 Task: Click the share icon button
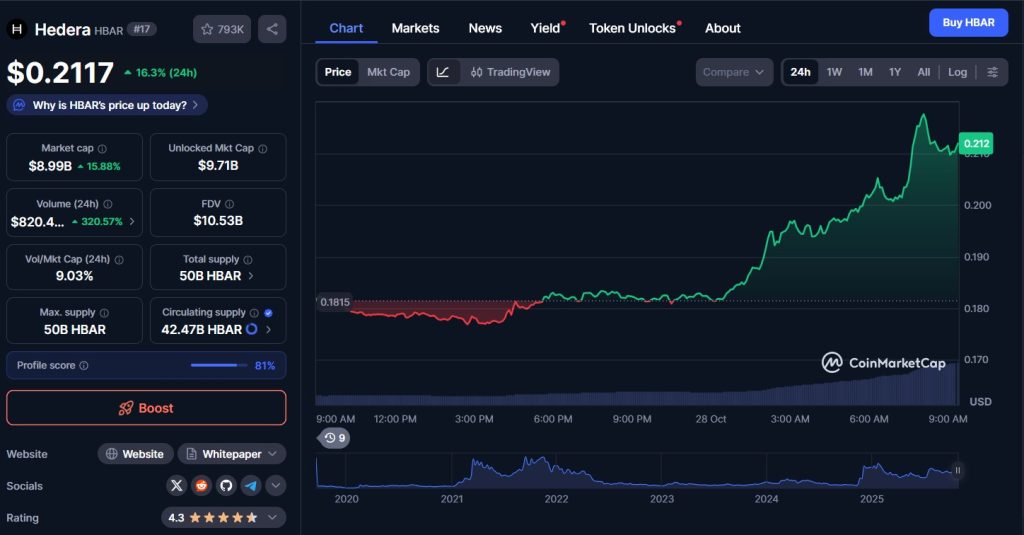coord(272,29)
